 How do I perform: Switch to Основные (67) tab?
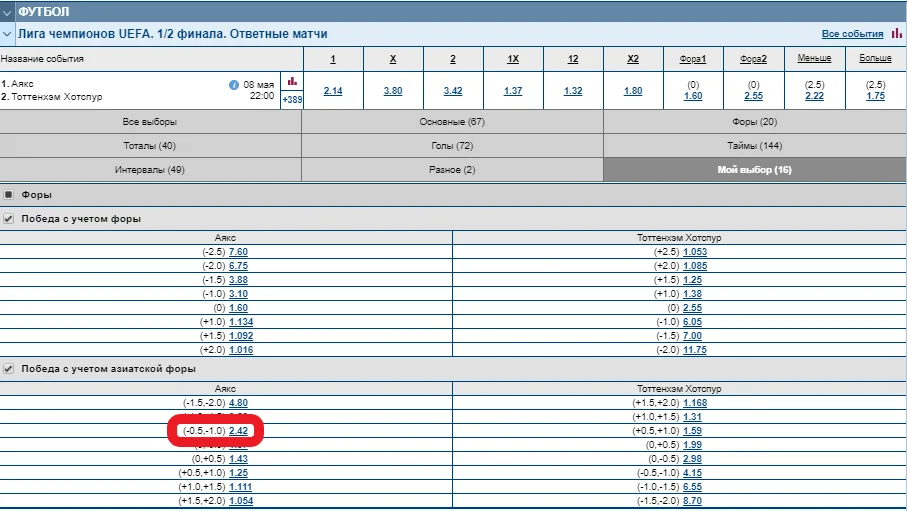coord(452,122)
